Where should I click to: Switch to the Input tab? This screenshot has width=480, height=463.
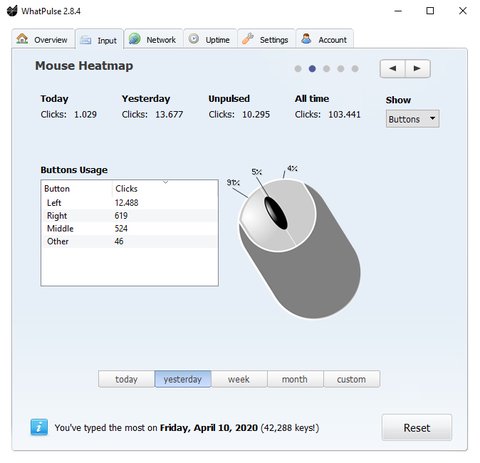click(100, 40)
